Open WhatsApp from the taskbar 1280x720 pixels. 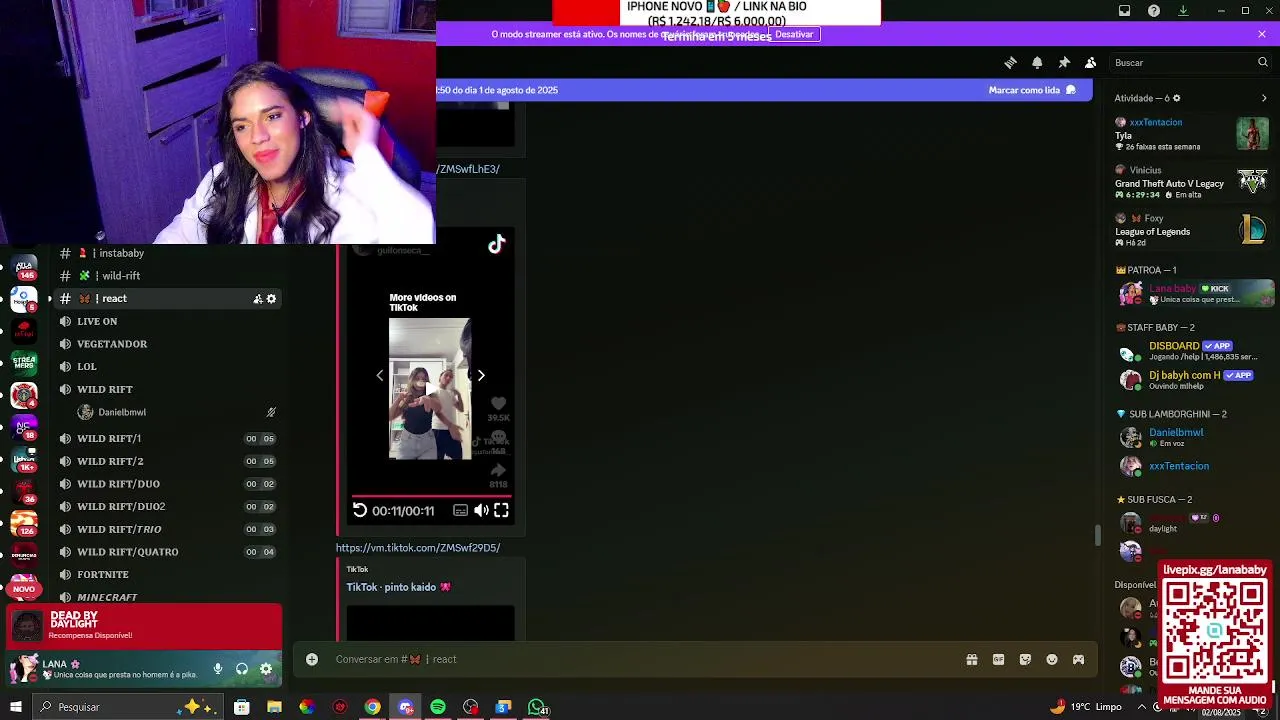(537, 707)
